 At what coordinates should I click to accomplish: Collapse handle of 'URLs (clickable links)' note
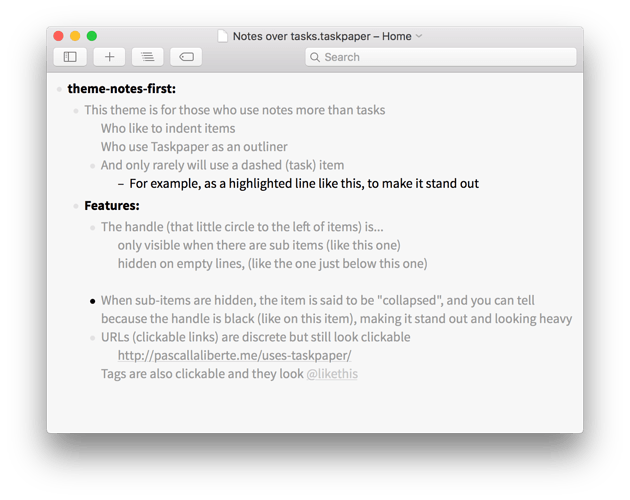[92, 338]
